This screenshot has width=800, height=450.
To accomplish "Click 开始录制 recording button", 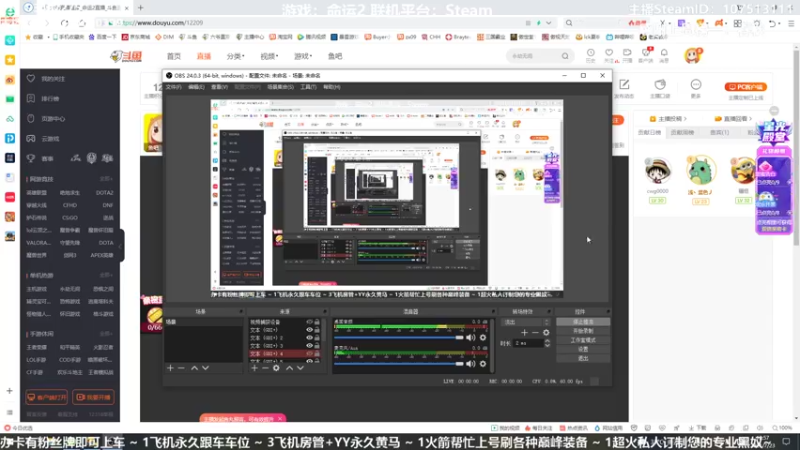I will click(583, 331).
